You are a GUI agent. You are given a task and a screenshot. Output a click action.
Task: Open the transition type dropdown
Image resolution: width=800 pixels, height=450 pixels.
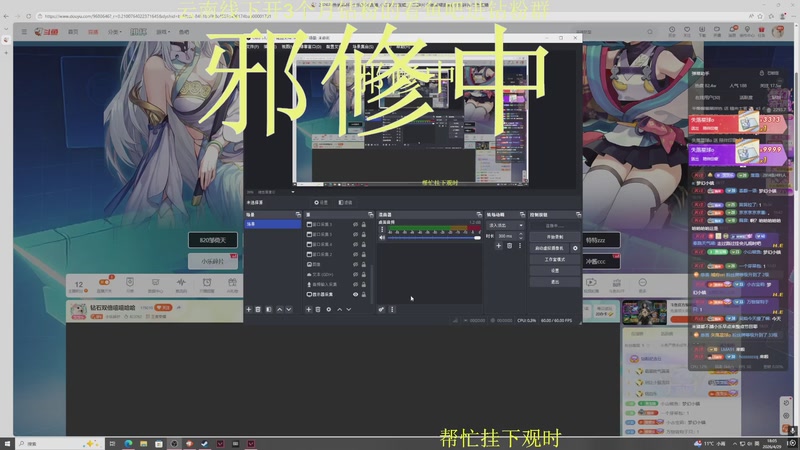[x=505, y=226]
